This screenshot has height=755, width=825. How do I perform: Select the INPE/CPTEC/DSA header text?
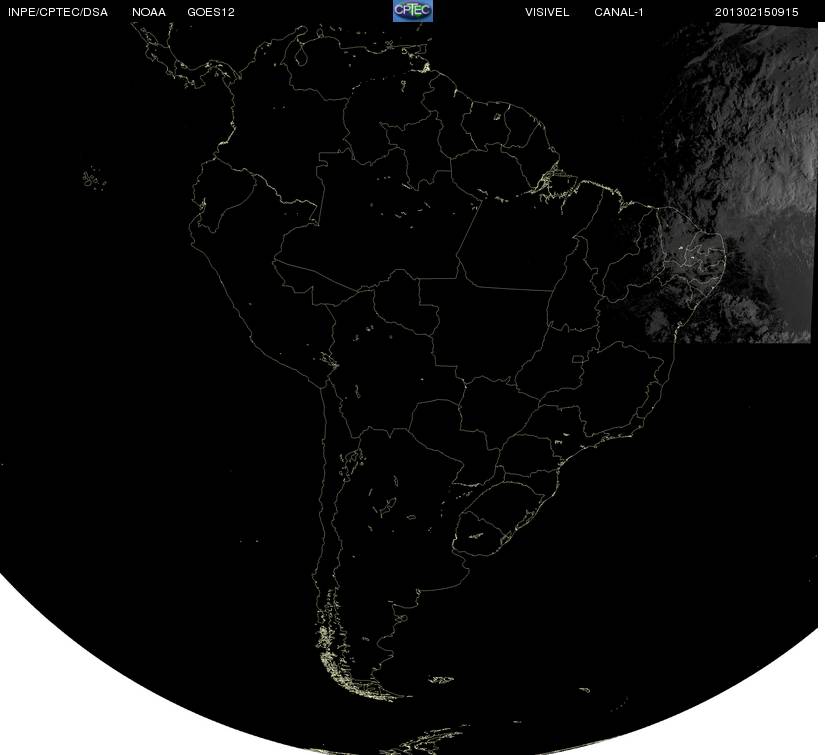coord(58,12)
